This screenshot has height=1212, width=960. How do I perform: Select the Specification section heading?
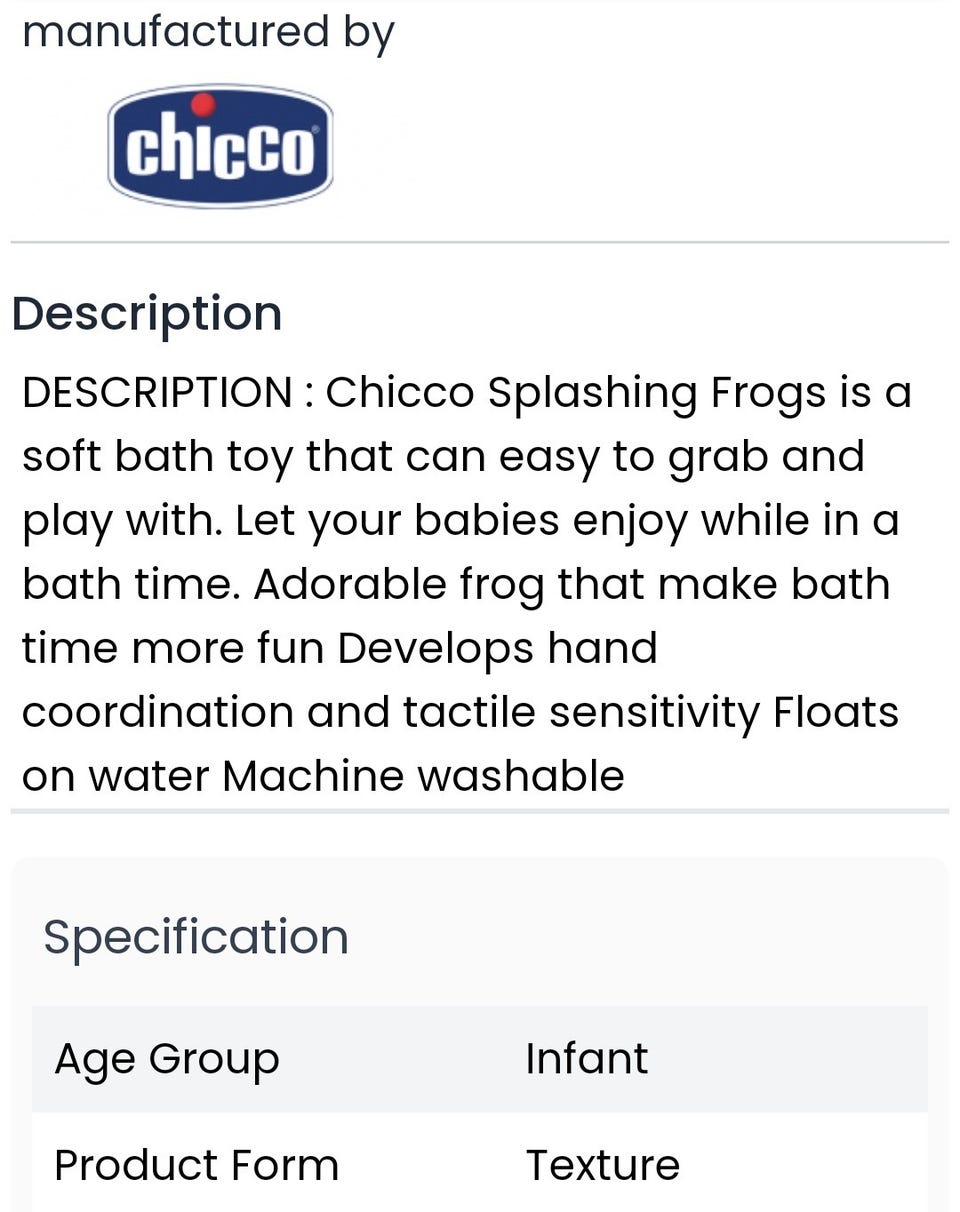point(196,937)
